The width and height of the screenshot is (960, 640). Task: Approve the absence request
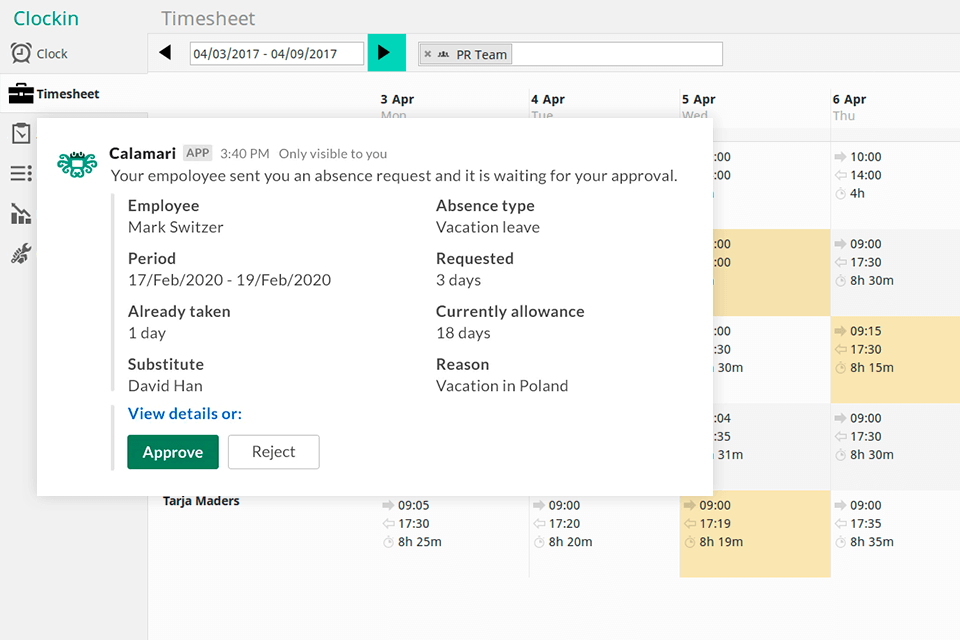click(x=173, y=452)
